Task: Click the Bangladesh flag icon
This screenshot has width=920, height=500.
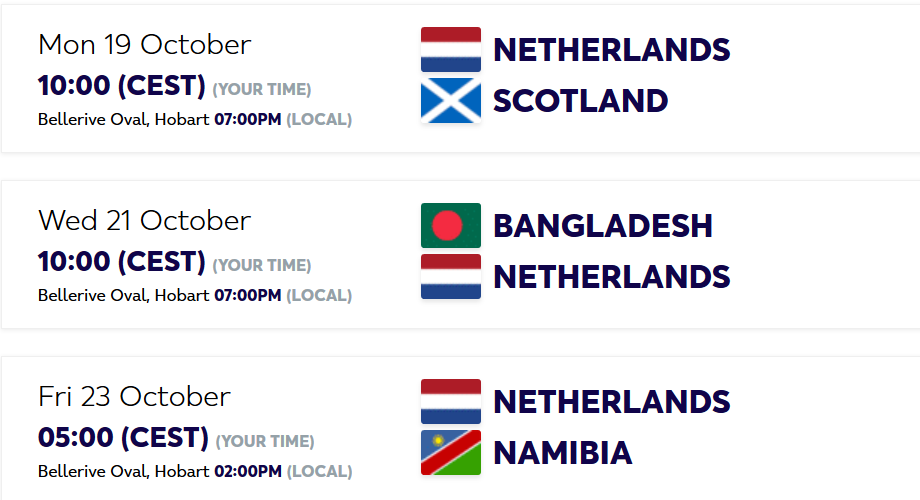Action: click(x=451, y=226)
